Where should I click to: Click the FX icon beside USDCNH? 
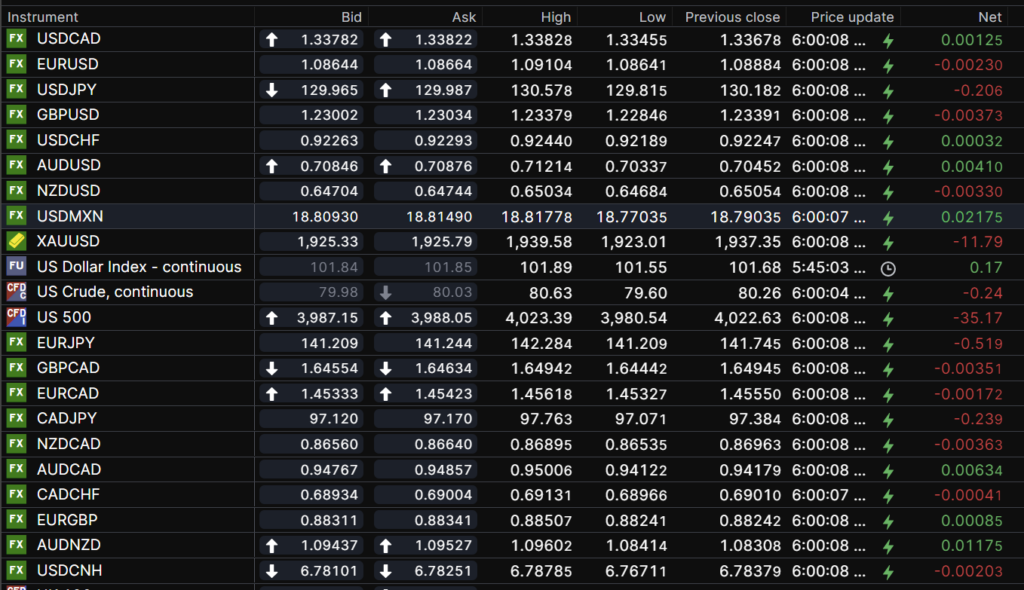click(16, 570)
